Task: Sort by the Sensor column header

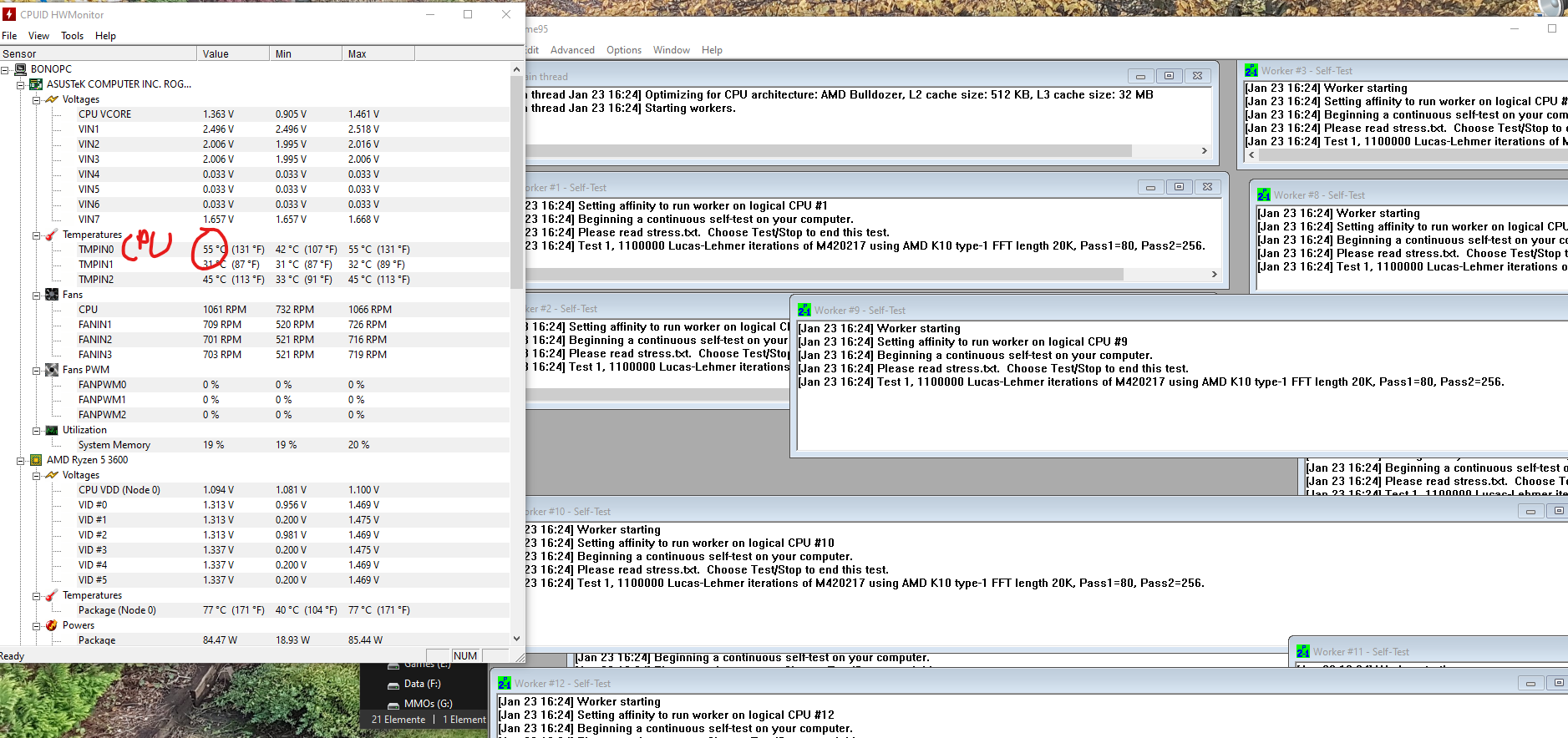Action: click(x=99, y=54)
